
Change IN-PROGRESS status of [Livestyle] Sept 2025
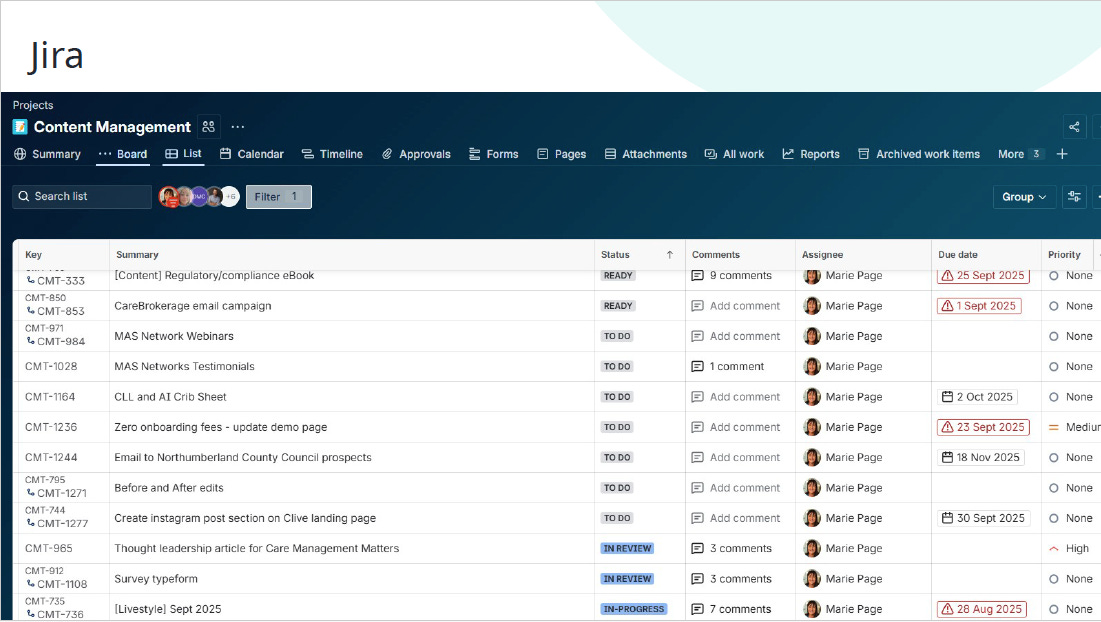[x=634, y=609]
